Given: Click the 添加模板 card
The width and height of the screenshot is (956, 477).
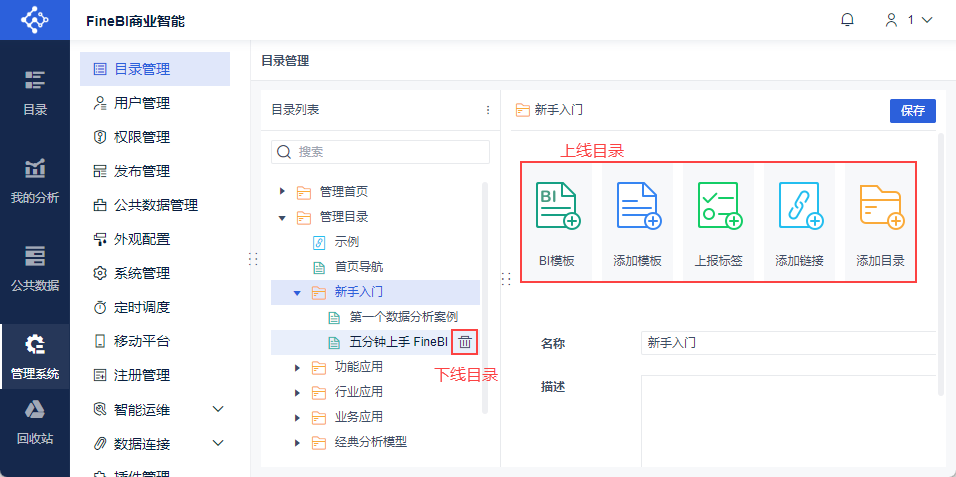Looking at the screenshot, I should 638,221.
